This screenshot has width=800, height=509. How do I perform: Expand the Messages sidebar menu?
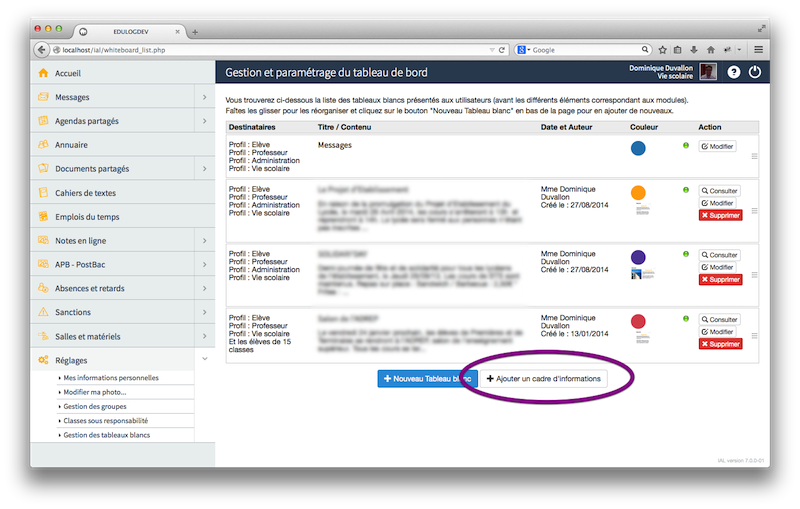(x=204, y=97)
